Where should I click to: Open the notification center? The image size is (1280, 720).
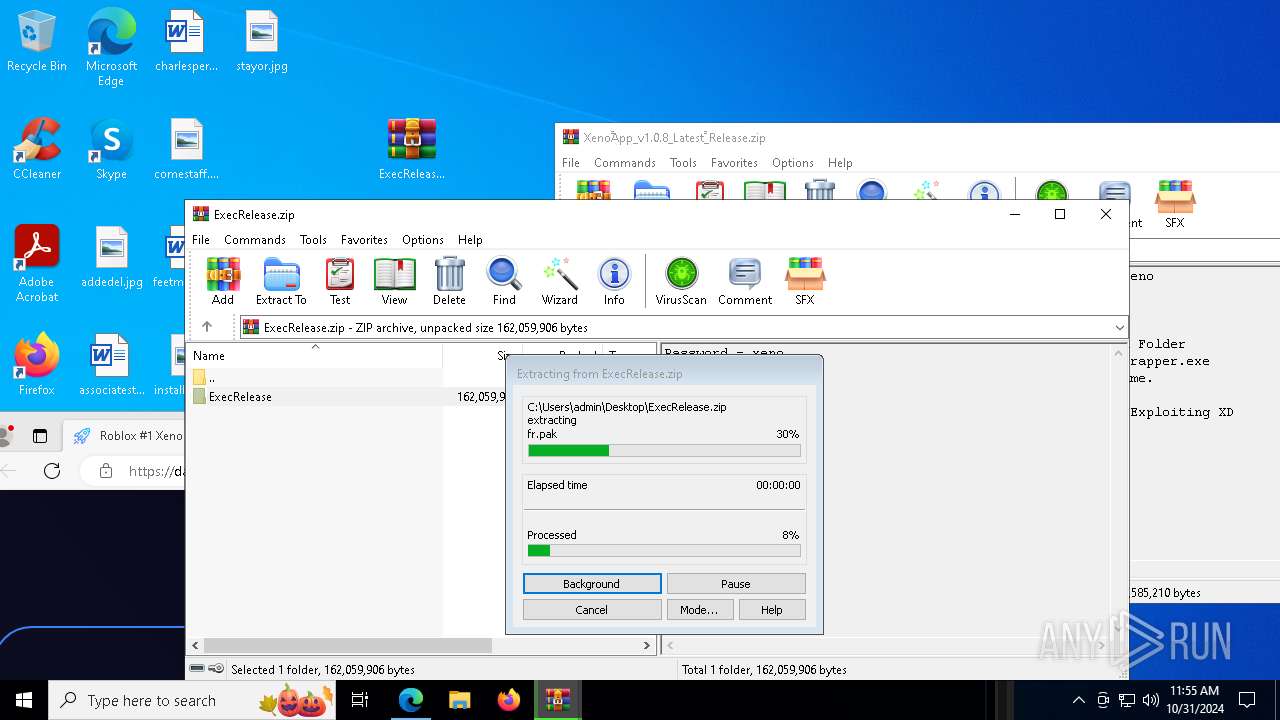pyautogui.click(x=1247, y=700)
